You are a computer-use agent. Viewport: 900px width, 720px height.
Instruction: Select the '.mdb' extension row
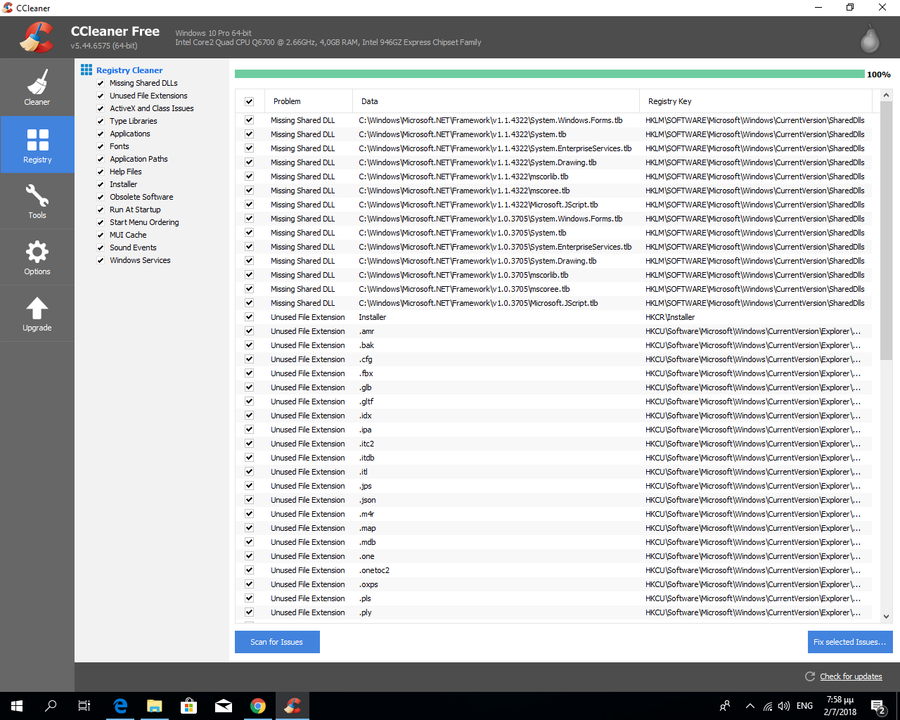coord(553,542)
